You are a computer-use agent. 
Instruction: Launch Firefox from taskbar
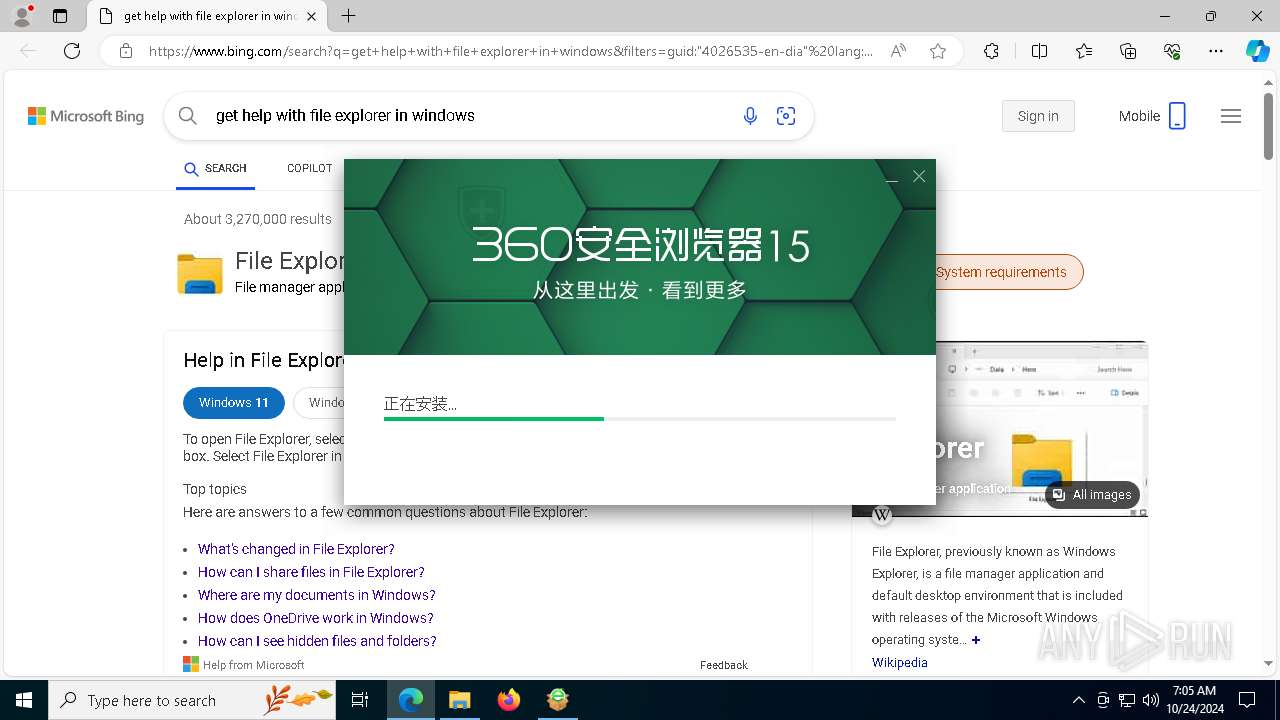[509, 700]
